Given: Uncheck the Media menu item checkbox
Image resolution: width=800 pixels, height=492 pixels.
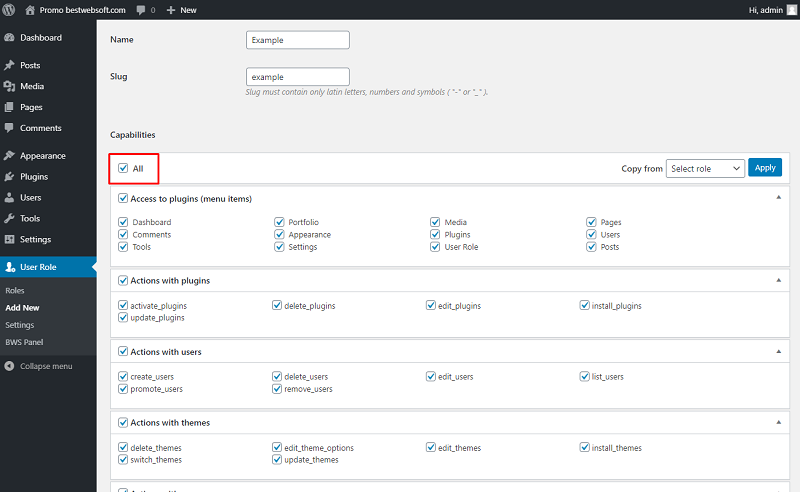Looking at the screenshot, I should pyautogui.click(x=435, y=222).
